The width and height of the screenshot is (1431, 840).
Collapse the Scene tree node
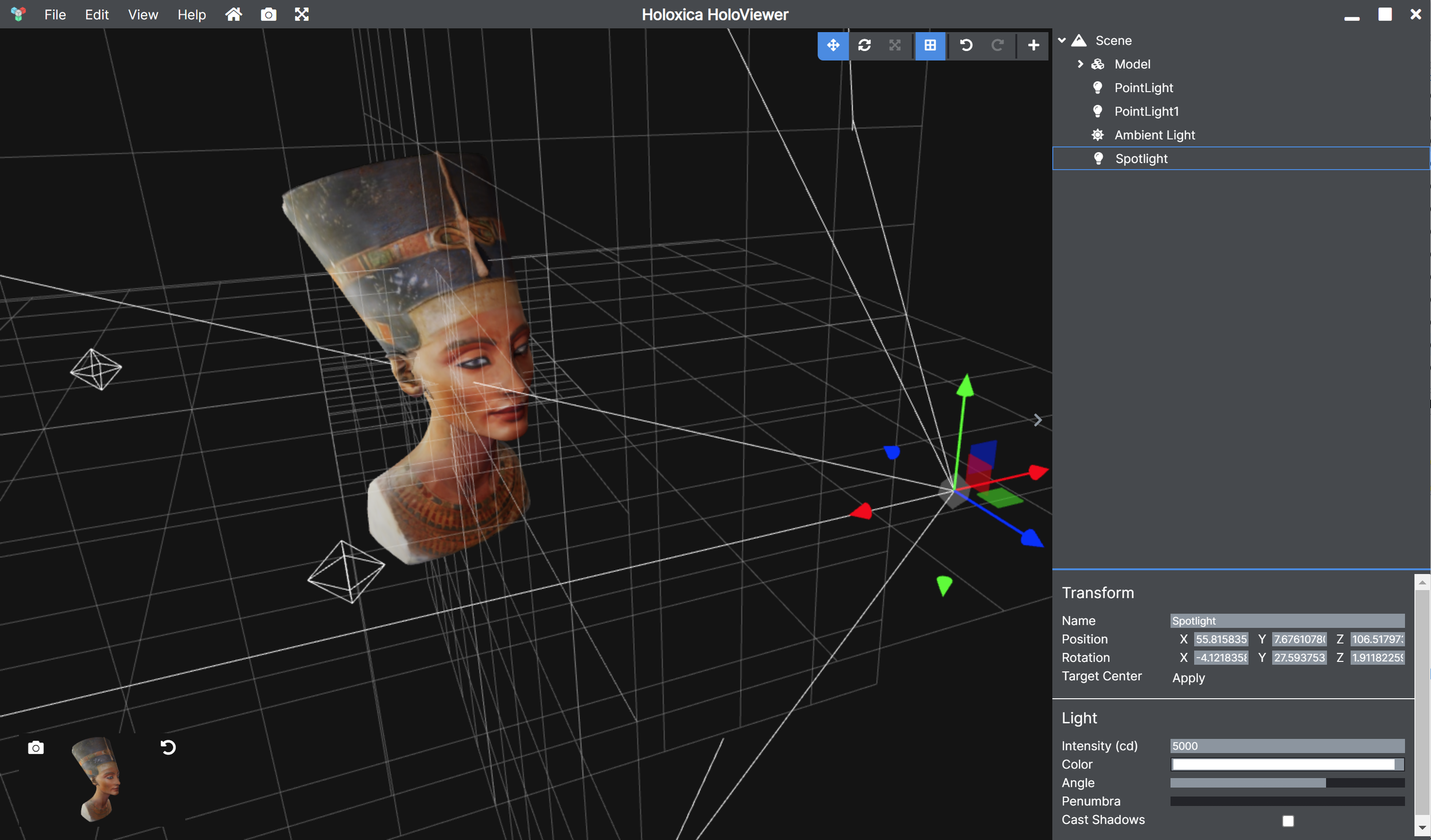pyautogui.click(x=1062, y=40)
